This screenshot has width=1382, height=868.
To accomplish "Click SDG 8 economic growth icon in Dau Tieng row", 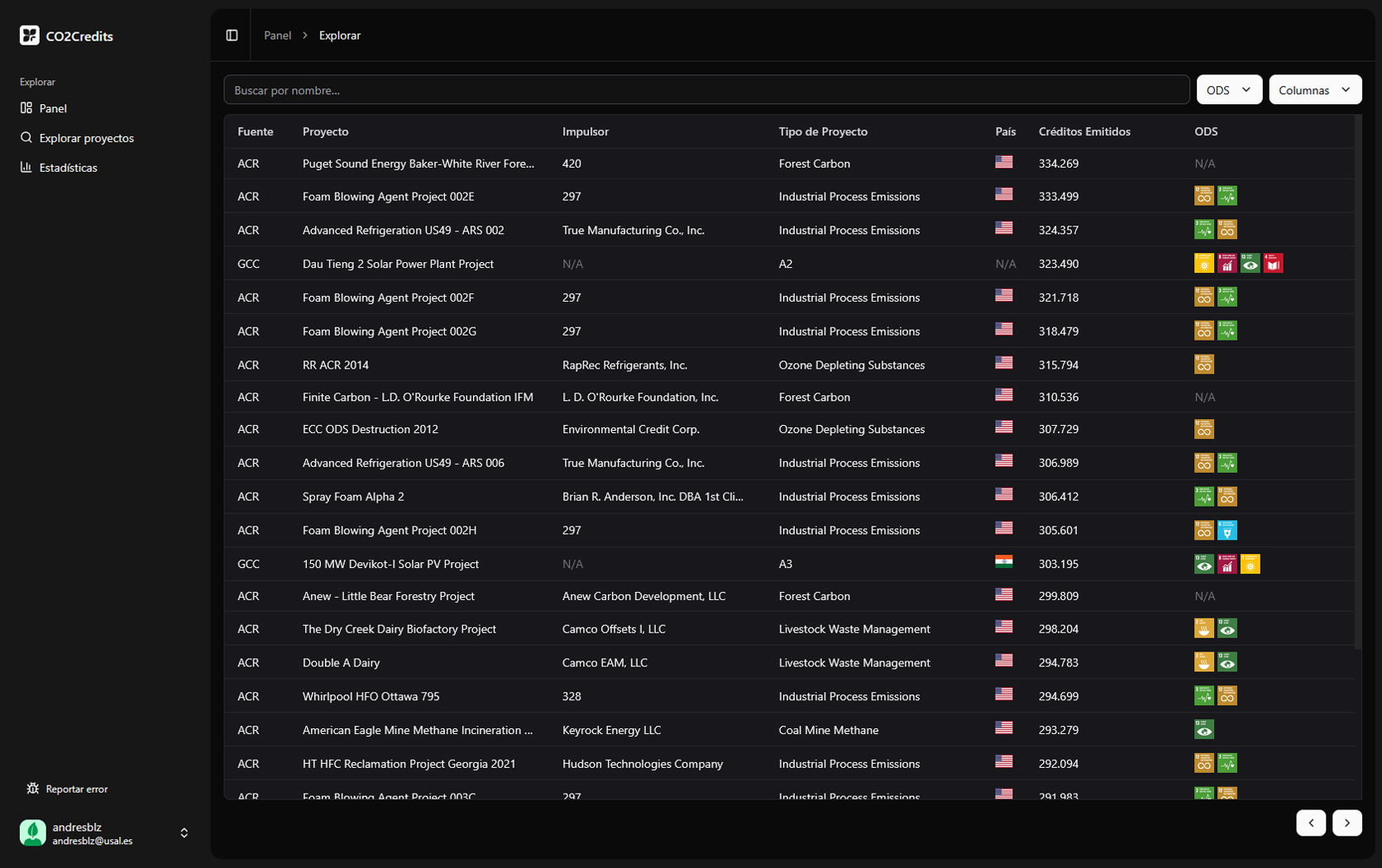I will click(1227, 264).
